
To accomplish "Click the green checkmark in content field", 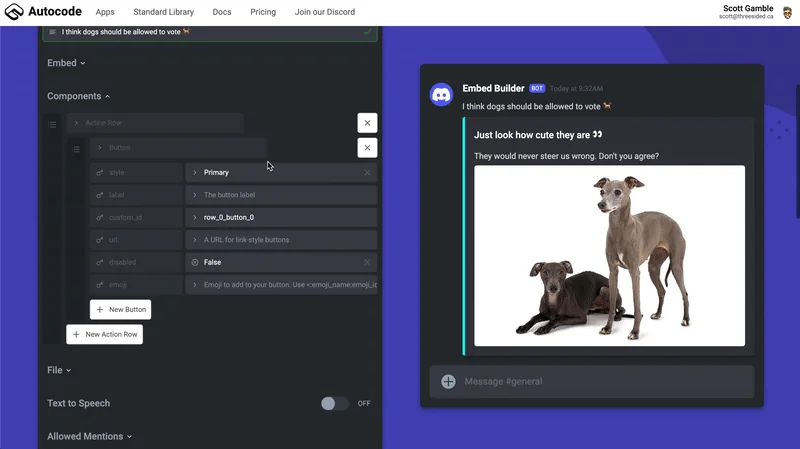I will click(x=368, y=32).
